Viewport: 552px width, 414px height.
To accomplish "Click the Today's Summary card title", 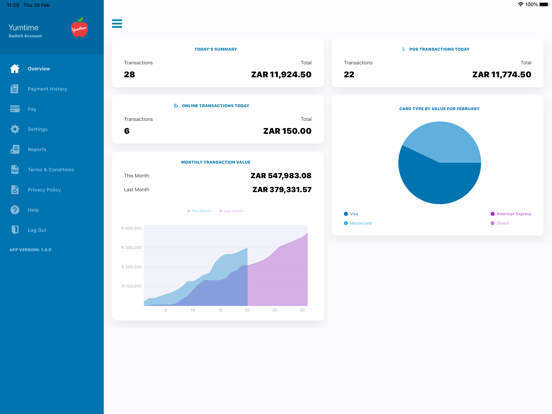I will click(216, 49).
